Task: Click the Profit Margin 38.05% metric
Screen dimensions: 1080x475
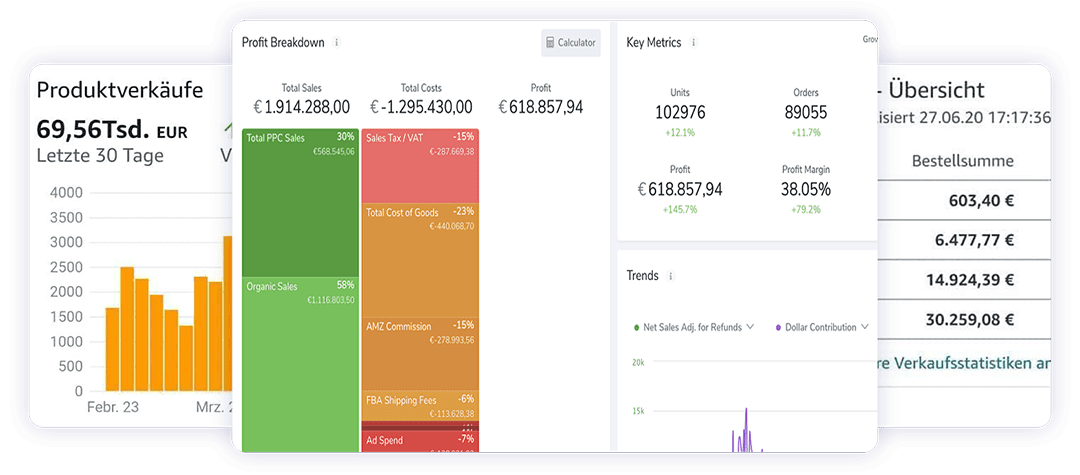Action: [805, 189]
